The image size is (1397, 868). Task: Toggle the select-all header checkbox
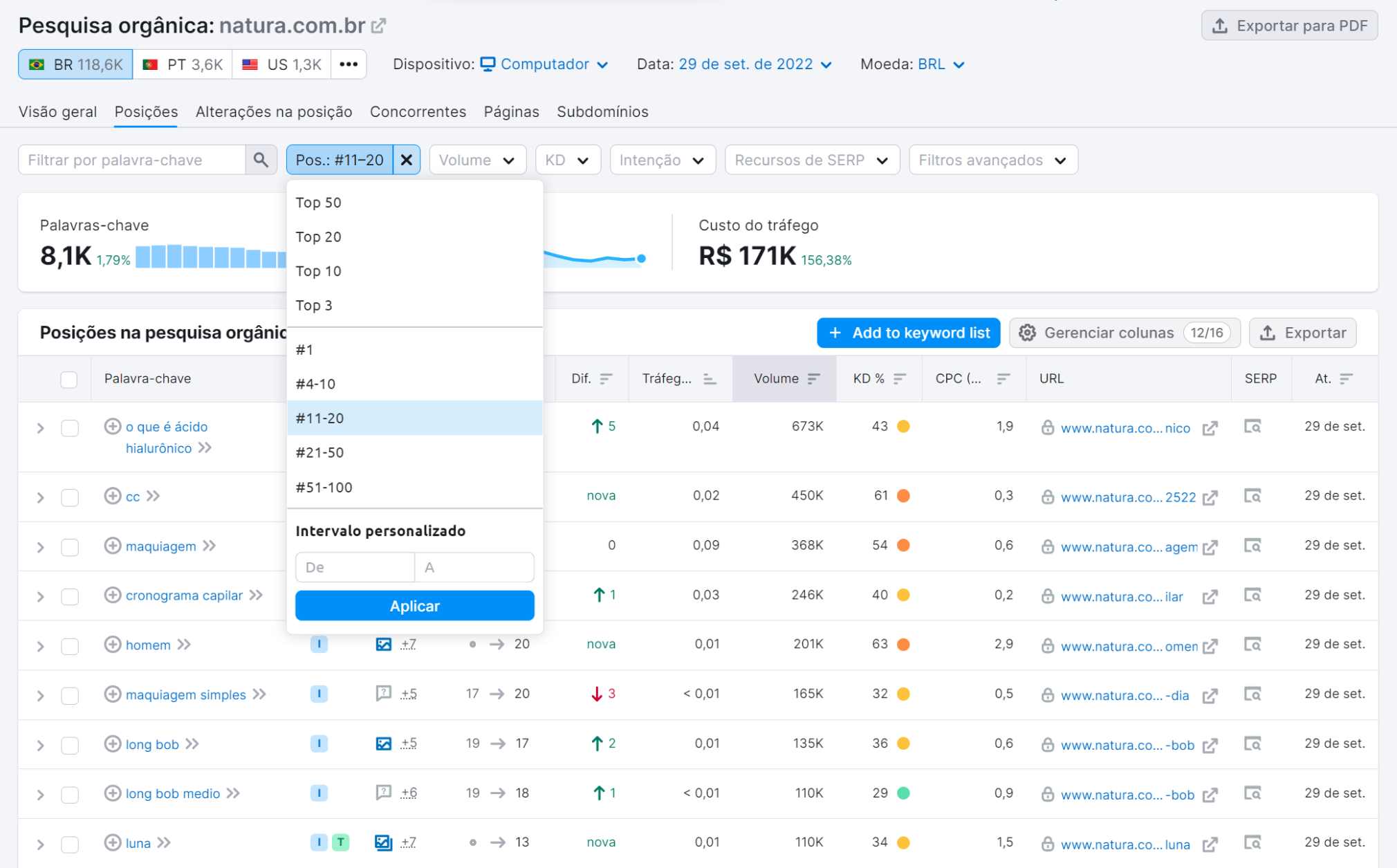coord(69,379)
